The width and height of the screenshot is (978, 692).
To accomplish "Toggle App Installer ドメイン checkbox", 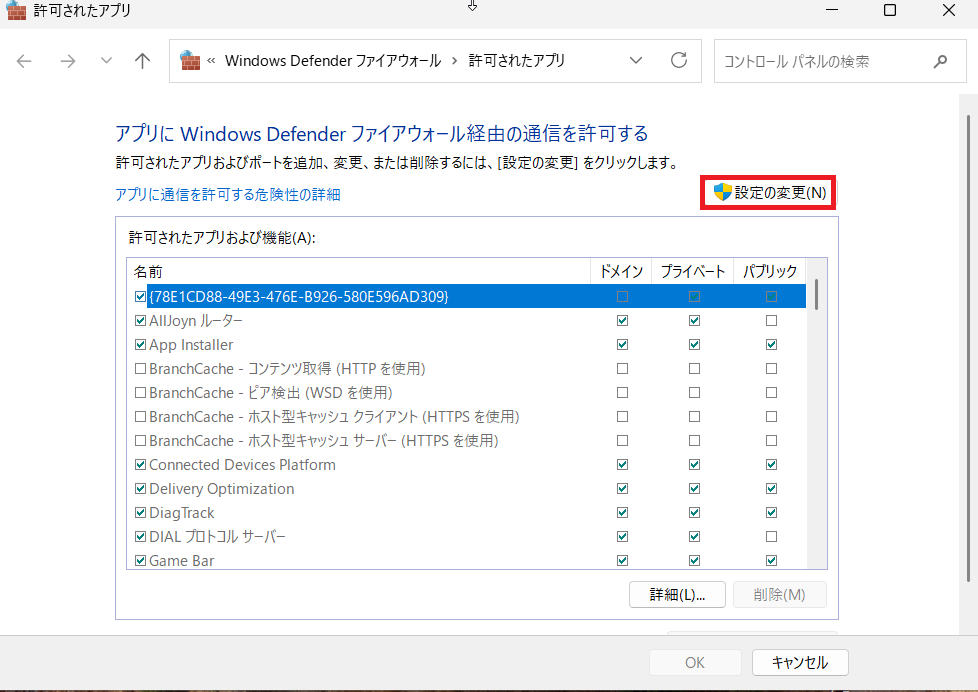I will (x=622, y=344).
